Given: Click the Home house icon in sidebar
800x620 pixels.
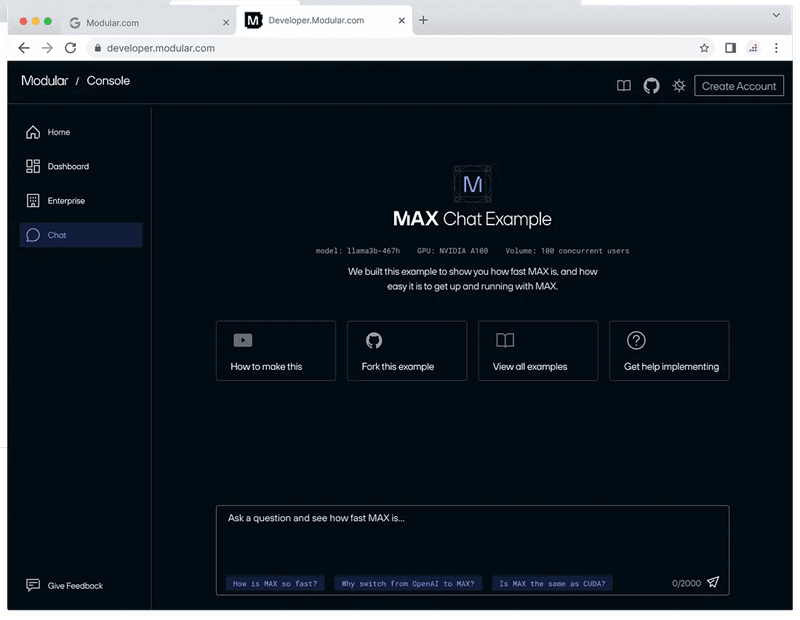Looking at the screenshot, I should [33, 132].
